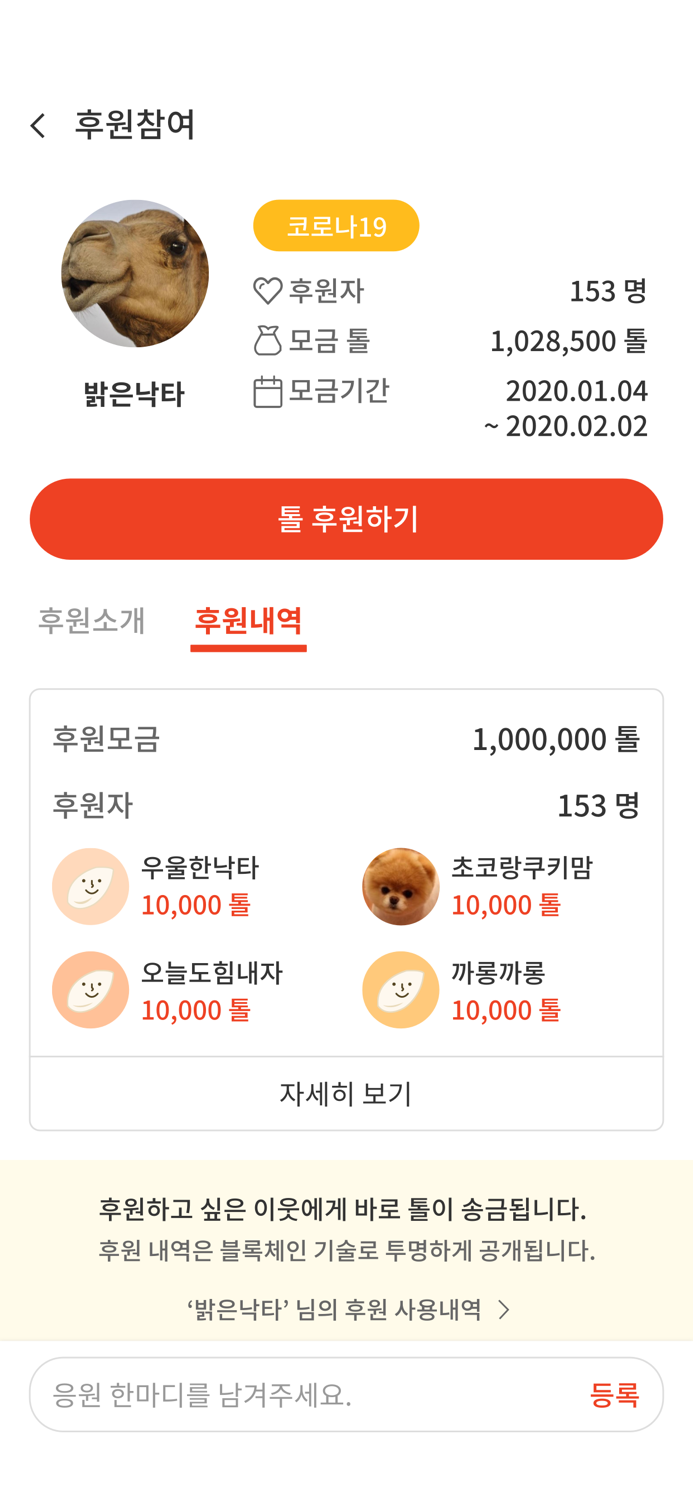
Task: Select the 후원내역 tab
Action: tap(248, 620)
